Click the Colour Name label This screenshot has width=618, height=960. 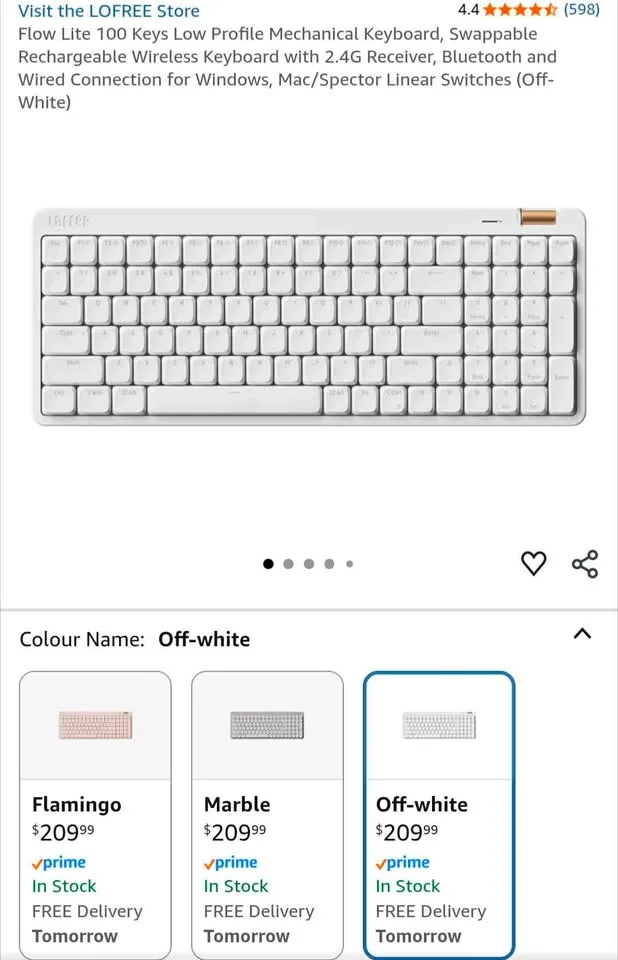click(78, 639)
